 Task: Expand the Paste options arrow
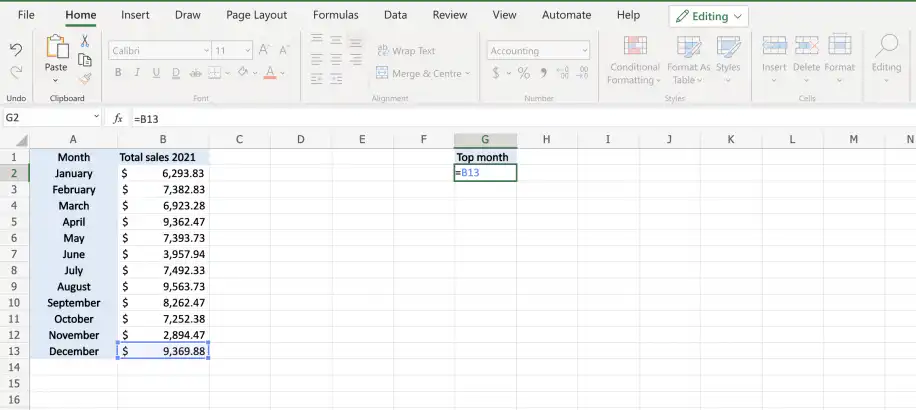tap(56, 81)
